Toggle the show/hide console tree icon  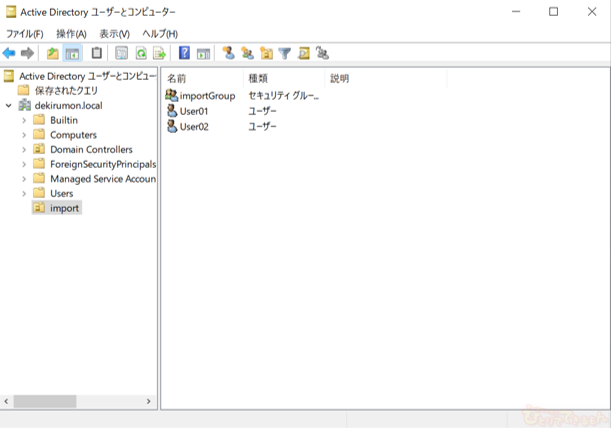point(72,53)
